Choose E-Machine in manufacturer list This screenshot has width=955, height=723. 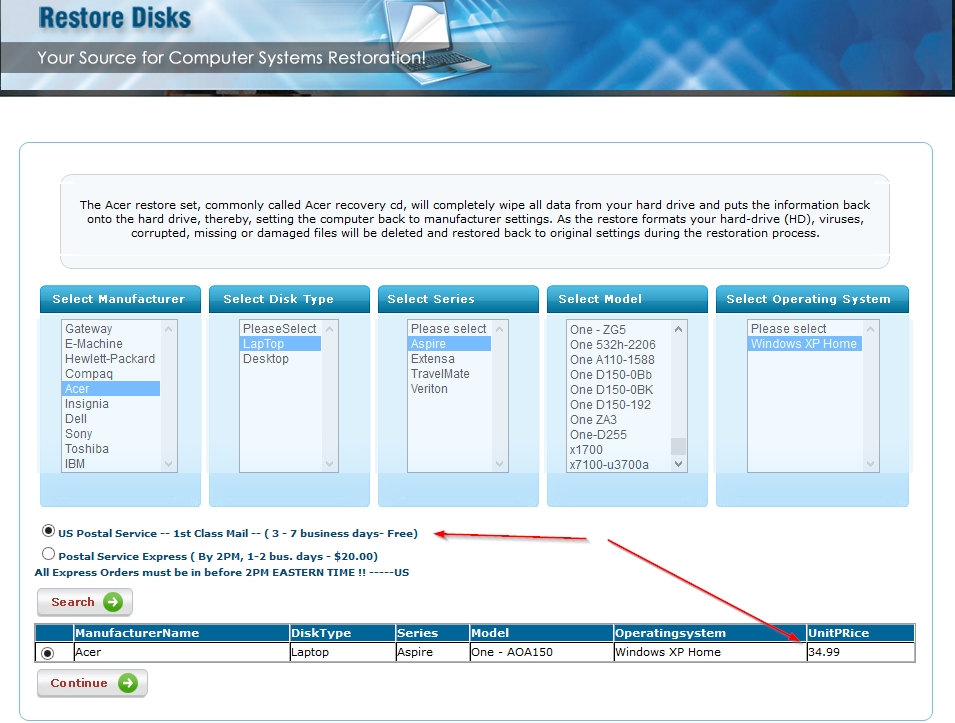111,344
